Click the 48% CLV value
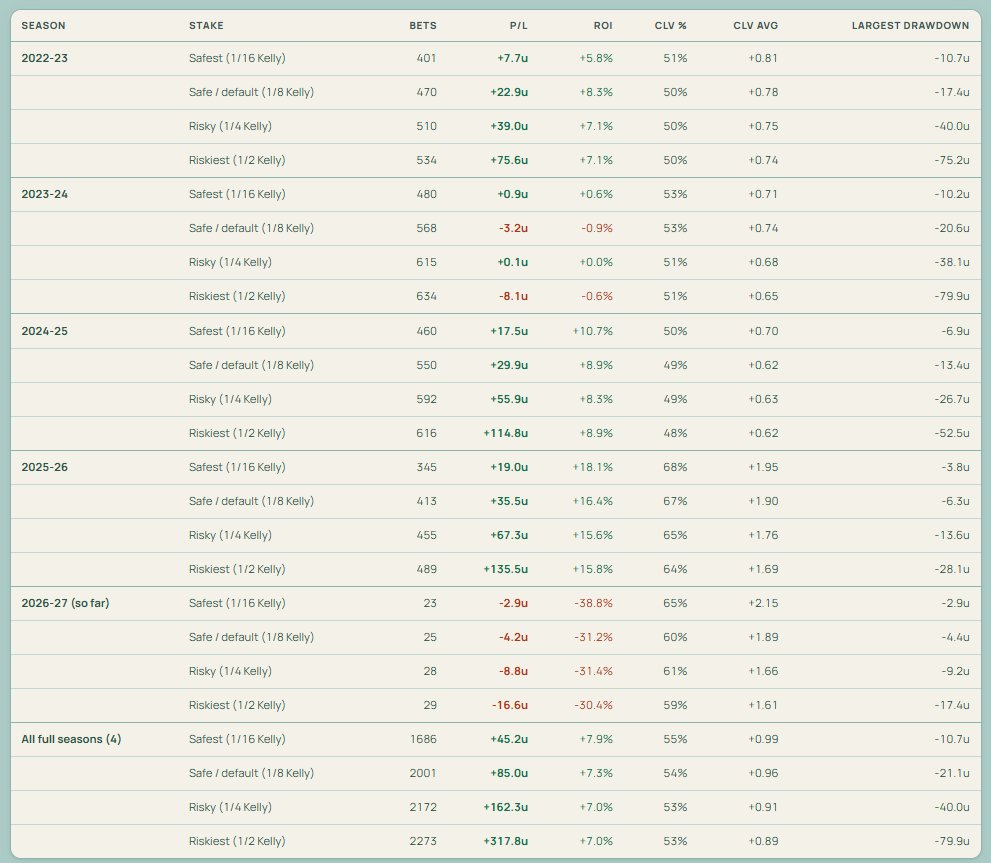The image size is (991, 863). tap(675, 433)
